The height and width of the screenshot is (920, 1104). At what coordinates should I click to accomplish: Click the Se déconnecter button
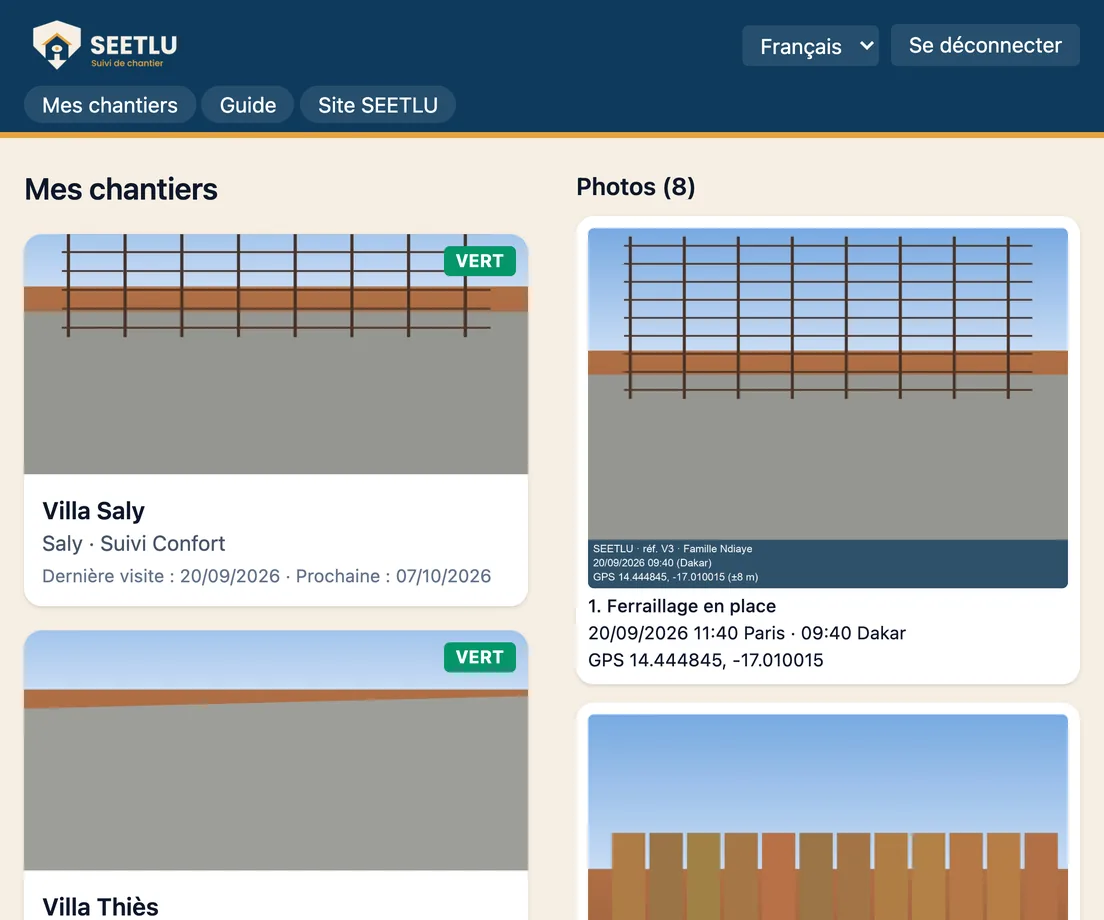[985, 45]
